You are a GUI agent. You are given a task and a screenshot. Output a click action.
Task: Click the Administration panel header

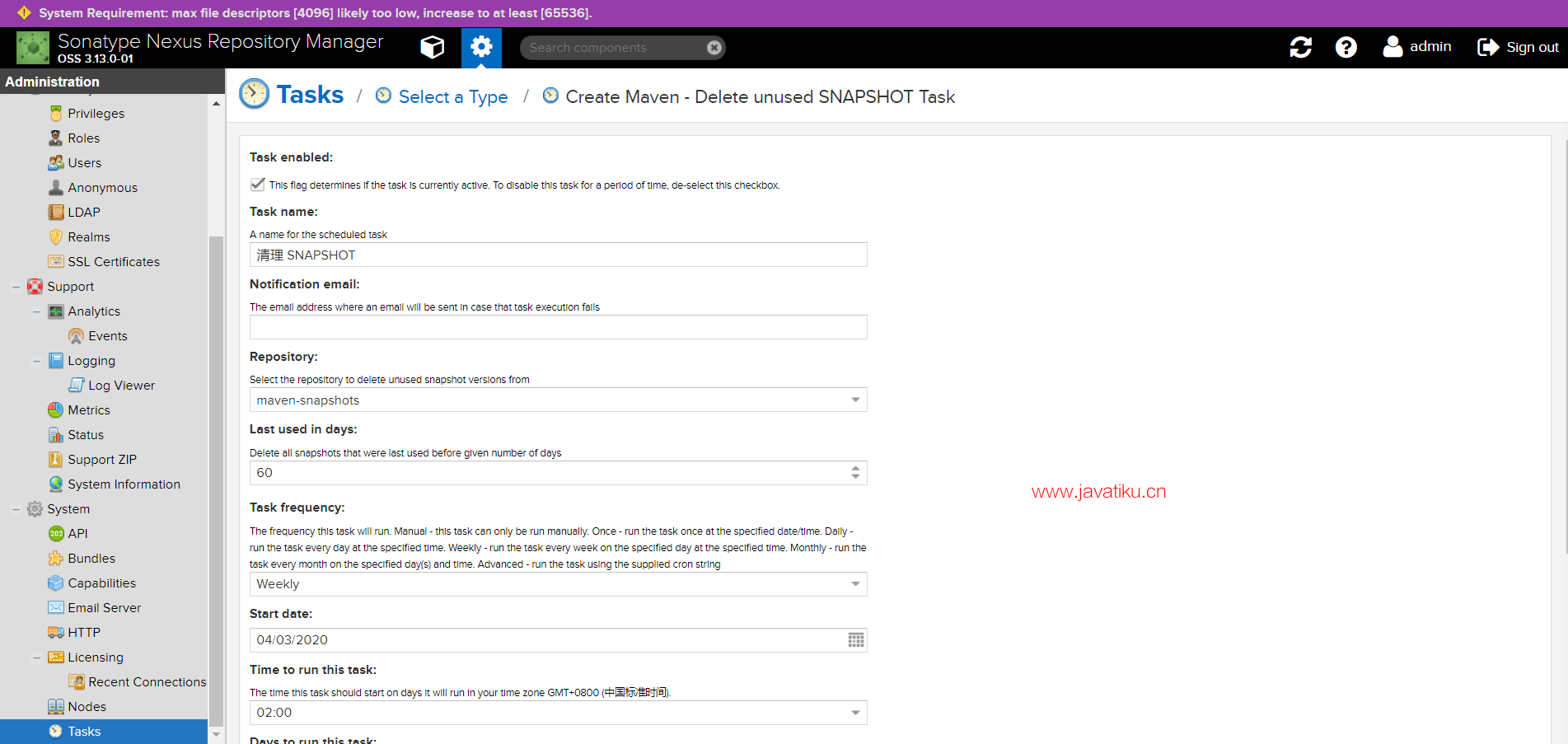coord(112,82)
